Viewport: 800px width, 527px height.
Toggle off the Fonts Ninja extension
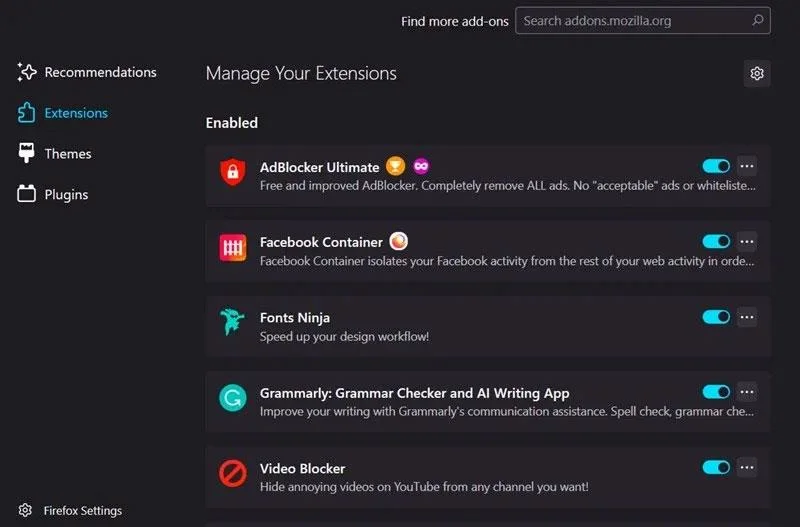pyautogui.click(x=716, y=317)
